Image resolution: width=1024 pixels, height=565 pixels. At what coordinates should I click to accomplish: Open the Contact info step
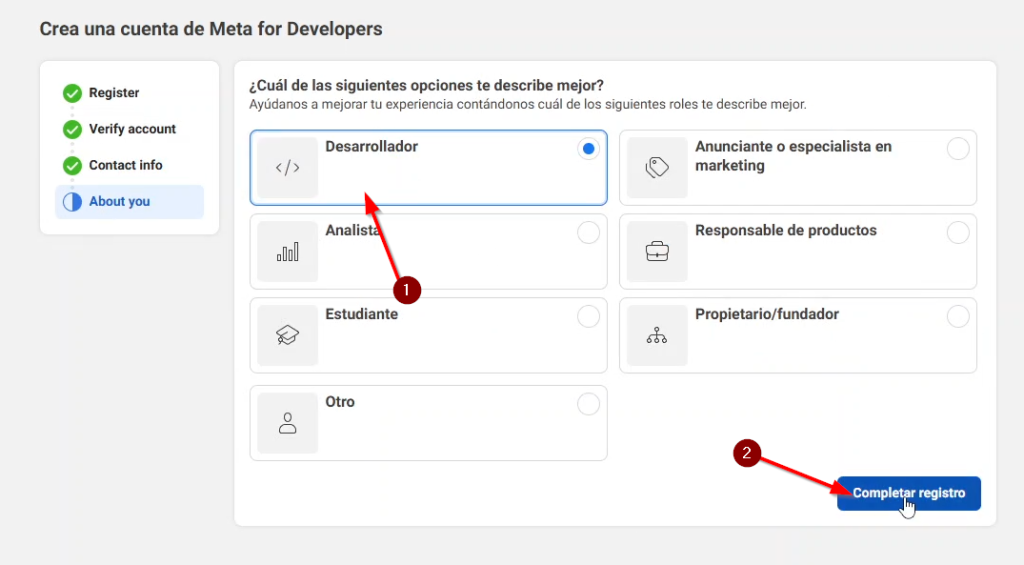tap(125, 165)
